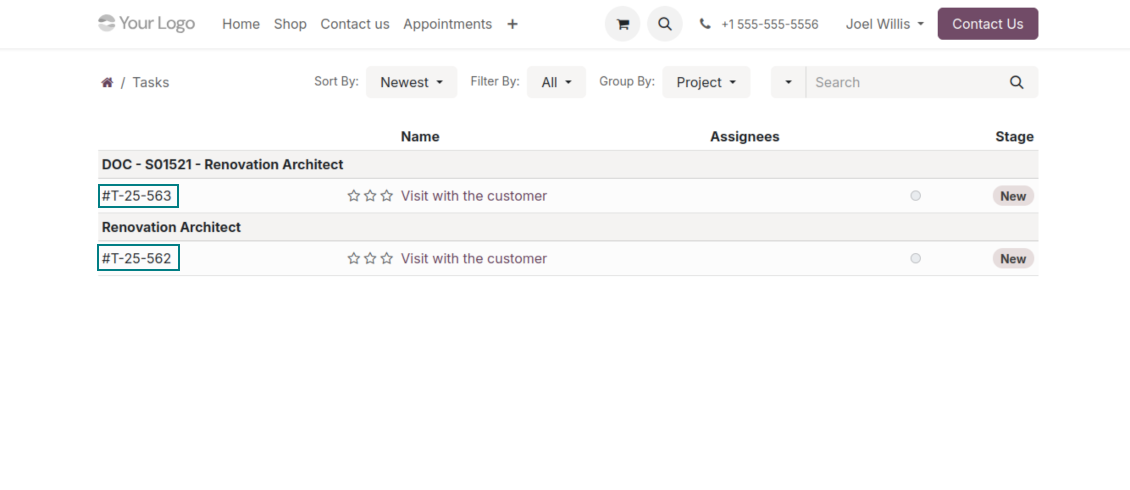Click inside the task Search field
The width and height of the screenshot is (1130, 490).
pyautogui.click(x=900, y=82)
